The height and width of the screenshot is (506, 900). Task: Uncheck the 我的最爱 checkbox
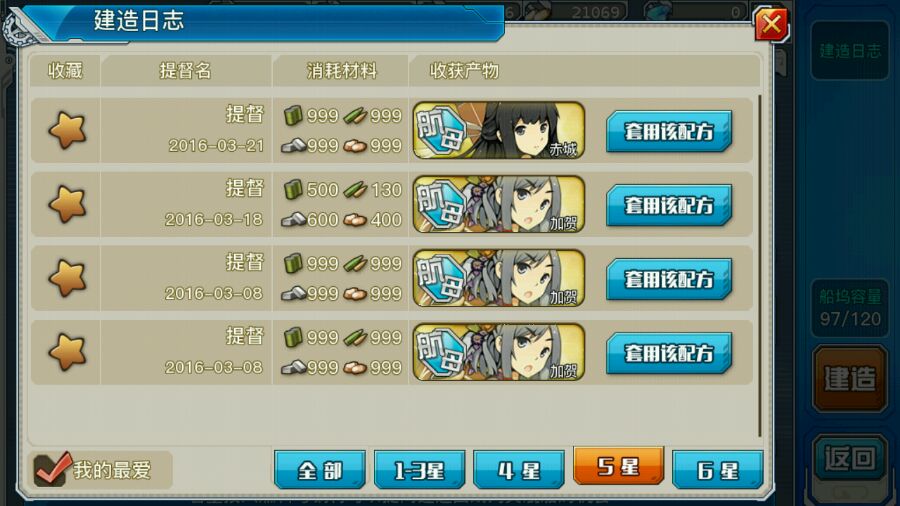pyautogui.click(x=52, y=469)
